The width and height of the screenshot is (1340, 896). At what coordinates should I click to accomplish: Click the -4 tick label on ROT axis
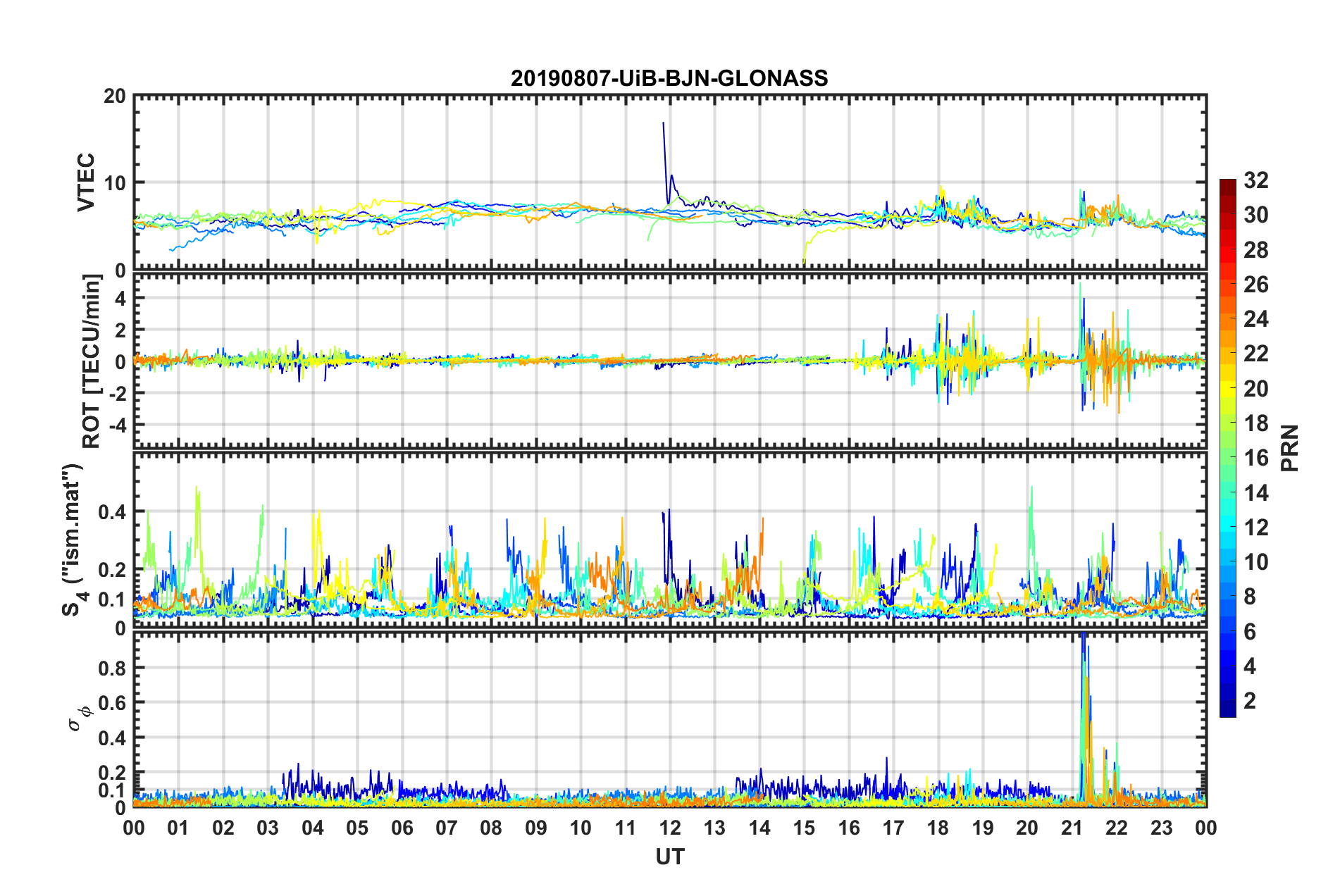pyautogui.click(x=118, y=425)
